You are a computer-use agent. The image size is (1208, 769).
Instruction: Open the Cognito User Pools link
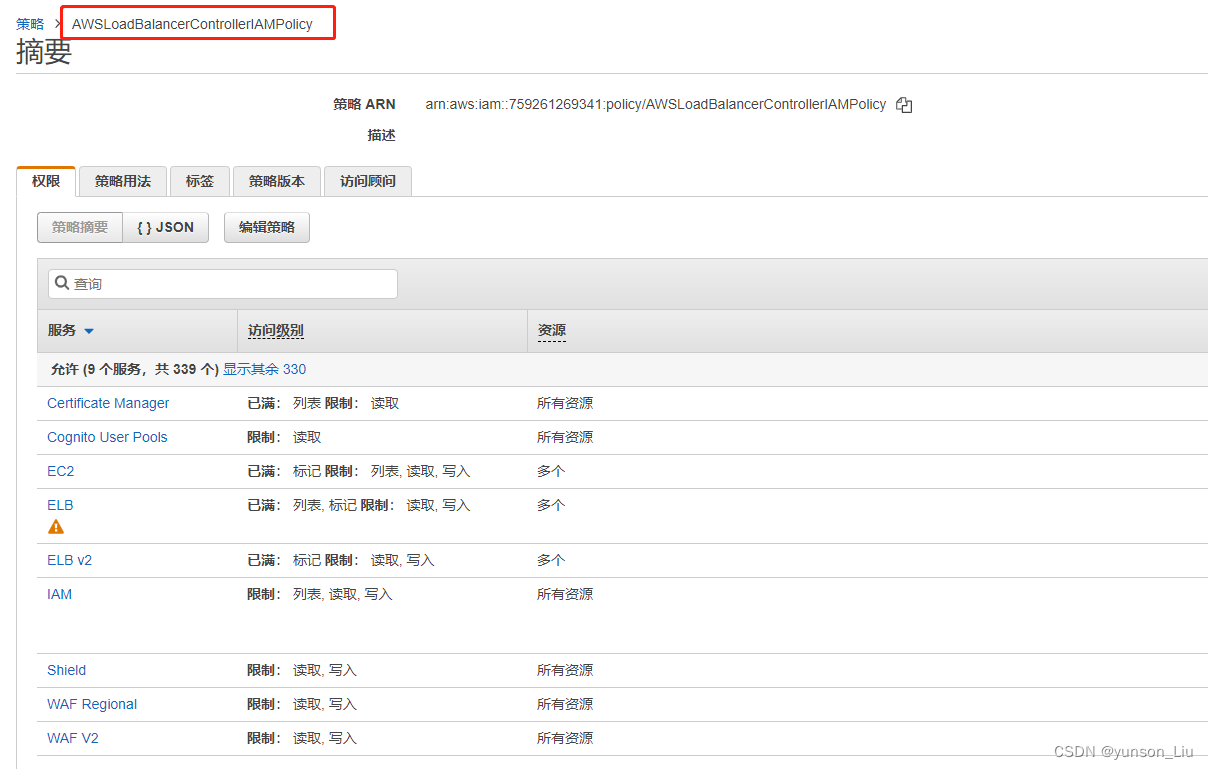coord(107,437)
